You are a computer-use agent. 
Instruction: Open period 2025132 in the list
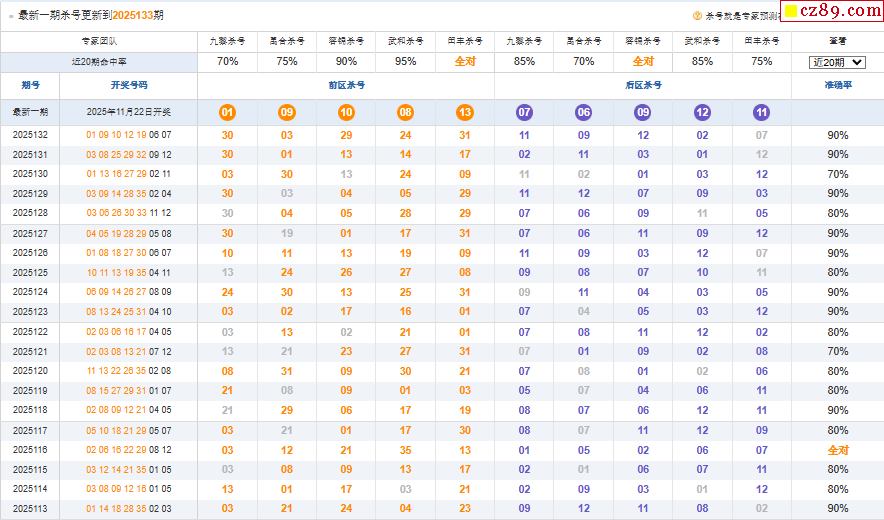coord(30,135)
